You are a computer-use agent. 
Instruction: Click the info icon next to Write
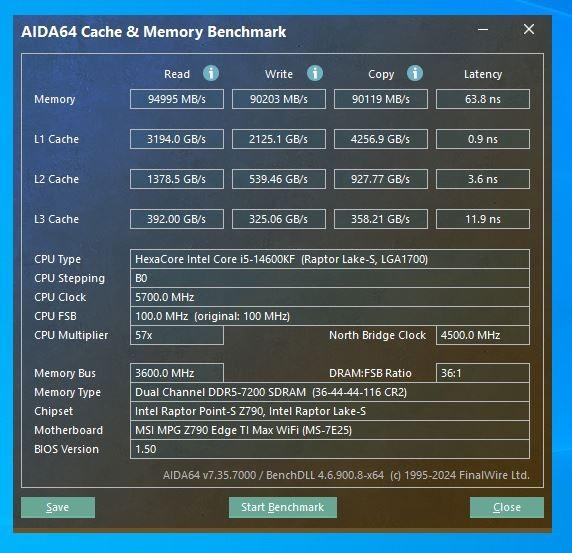pos(314,73)
